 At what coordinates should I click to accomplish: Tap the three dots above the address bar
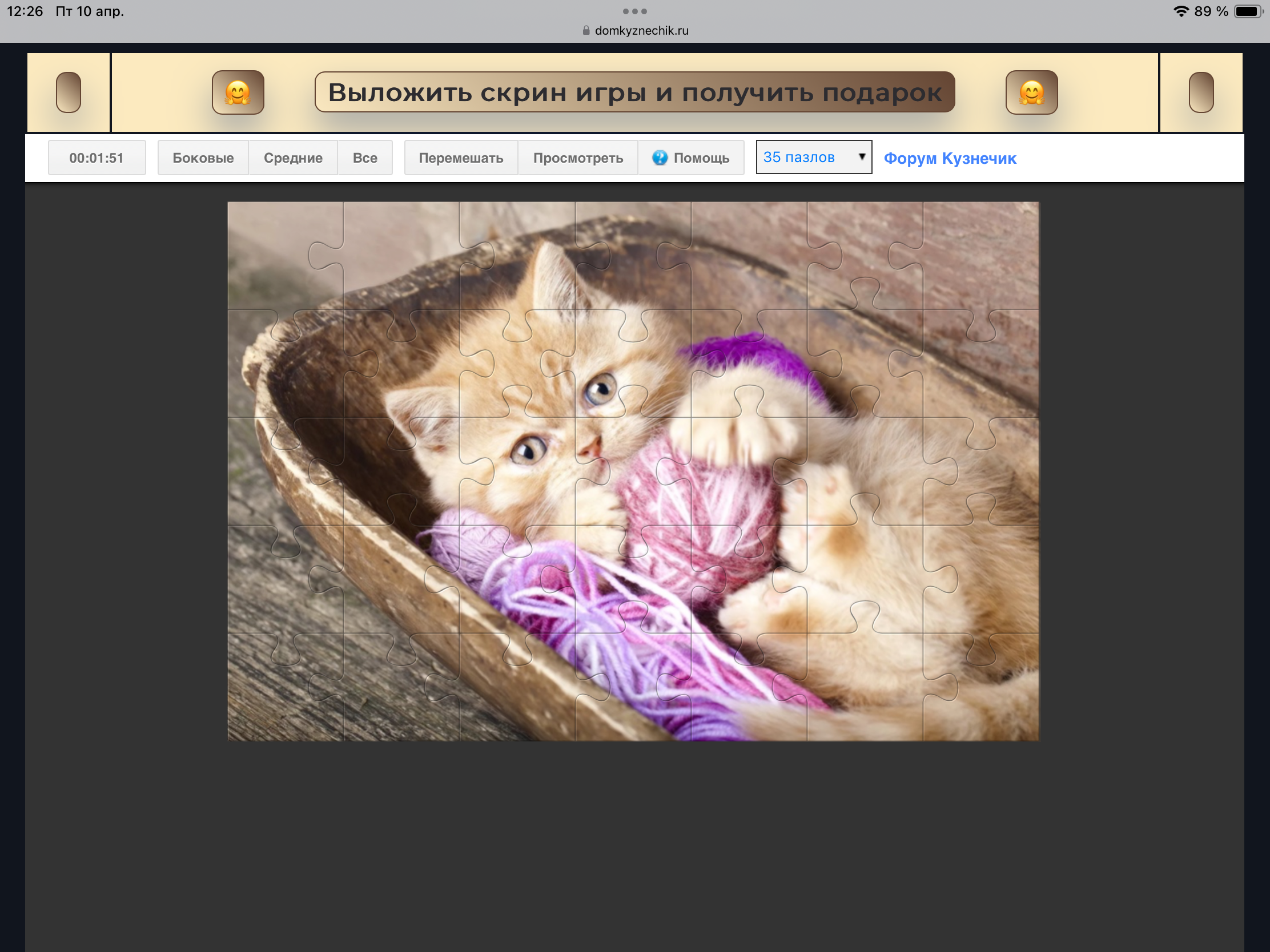point(634,11)
